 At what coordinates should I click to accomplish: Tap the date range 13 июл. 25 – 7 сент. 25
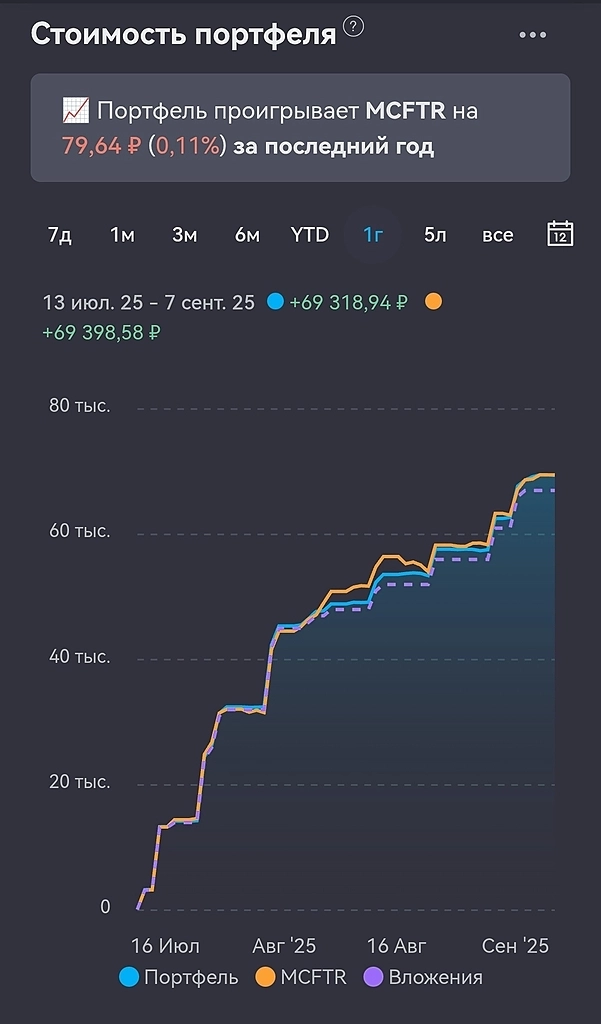[x=148, y=302]
